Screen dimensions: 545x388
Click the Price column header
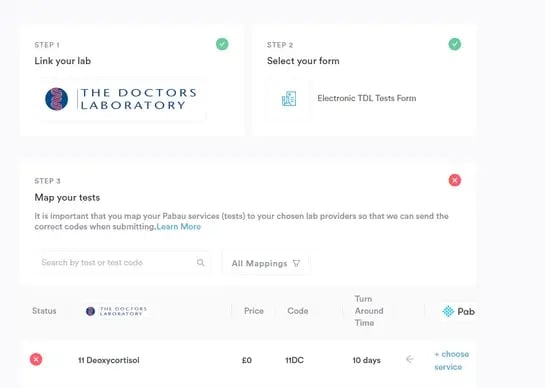[254, 311]
